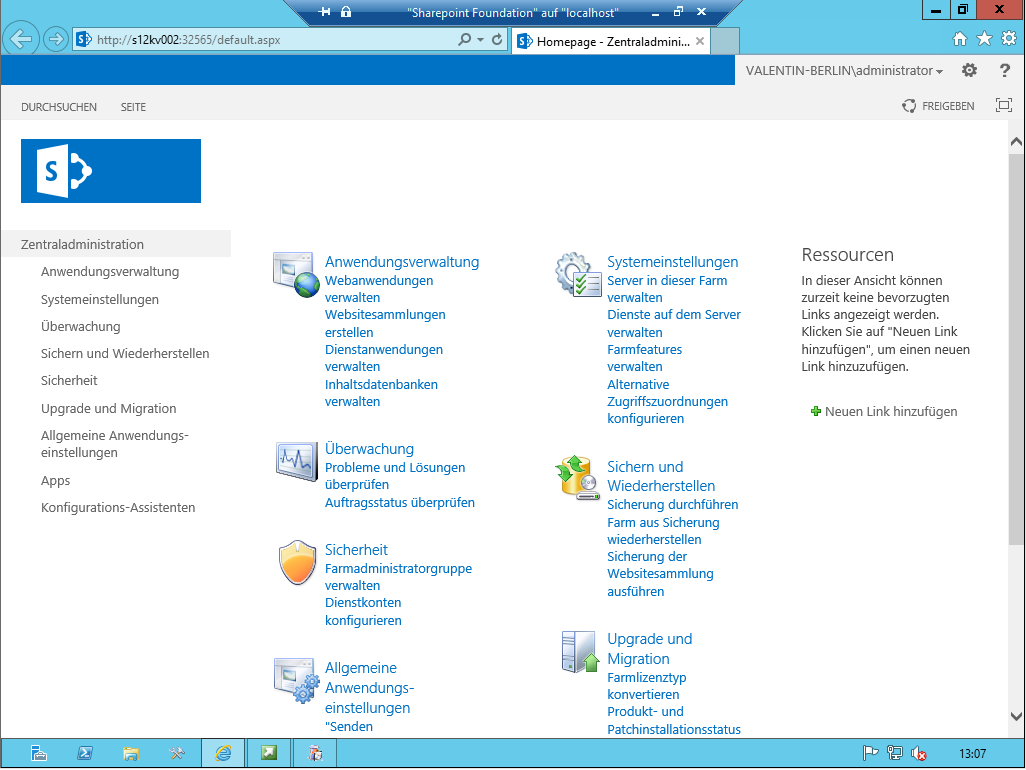The width and height of the screenshot is (1026, 770).
Task: Open Farmlizenztyp konvertieren link
Action: point(646,686)
